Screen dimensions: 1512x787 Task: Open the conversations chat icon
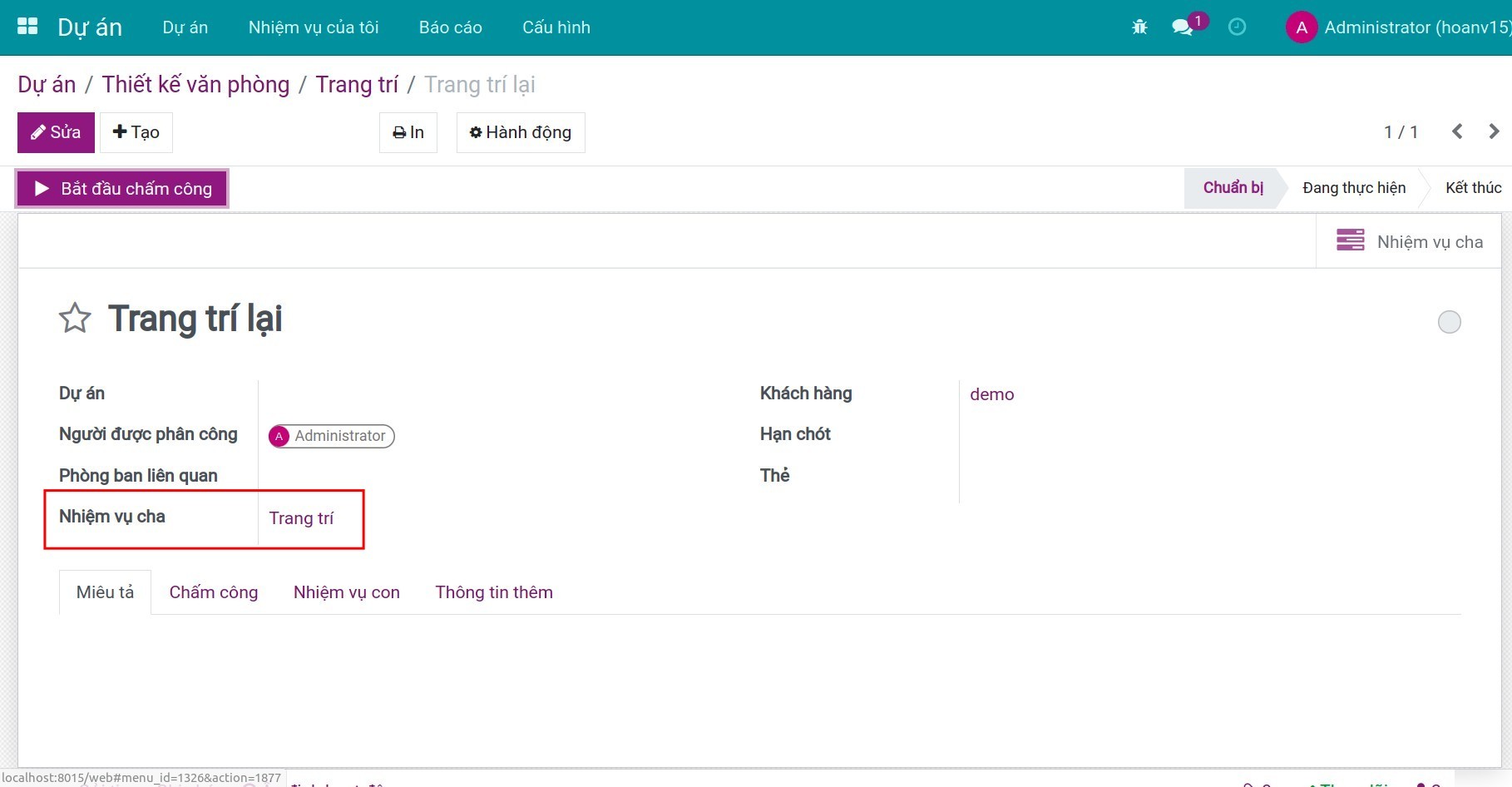pos(1182,27)
